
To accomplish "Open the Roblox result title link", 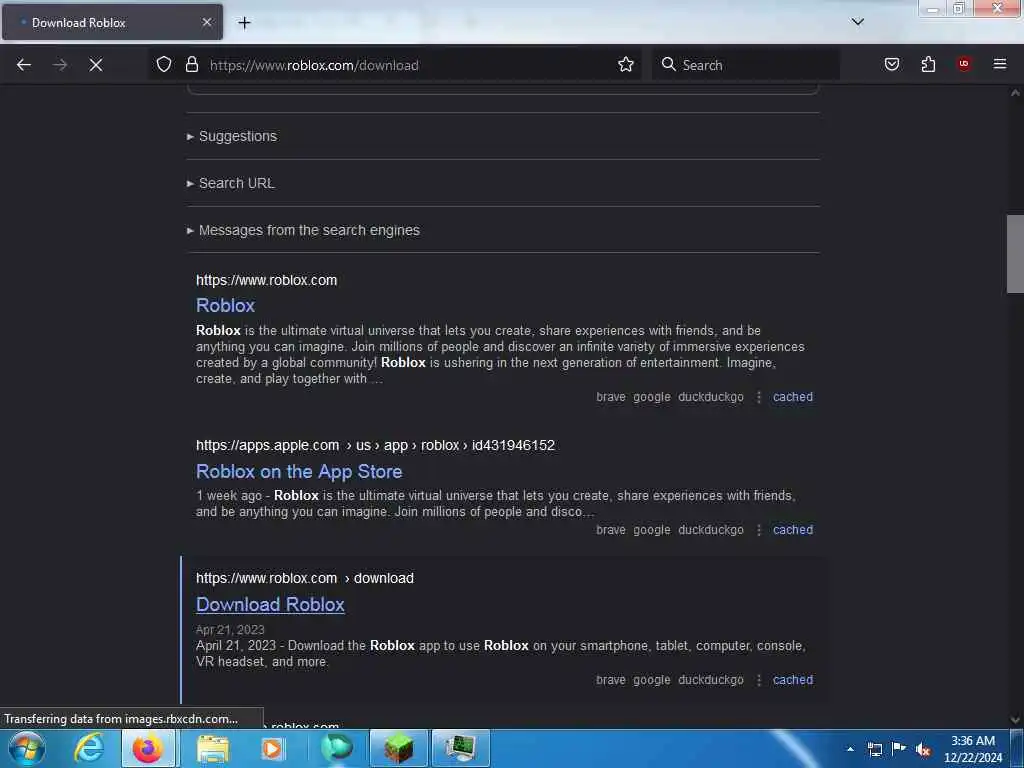I will pyautogui.click(x=225, y=306).
